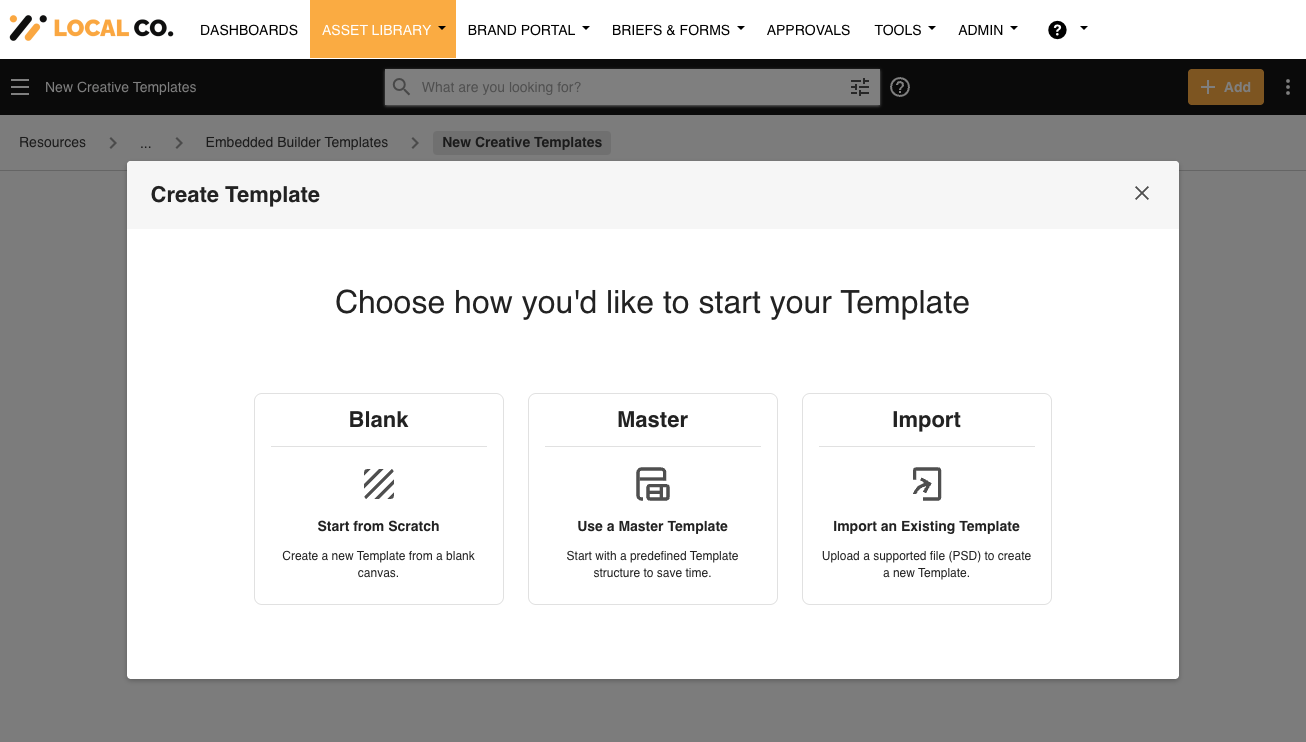This screenshot has width=1306, height=742.
Task: Click the search help question icon
Action: pyautogui.click(x=900, y=87)
